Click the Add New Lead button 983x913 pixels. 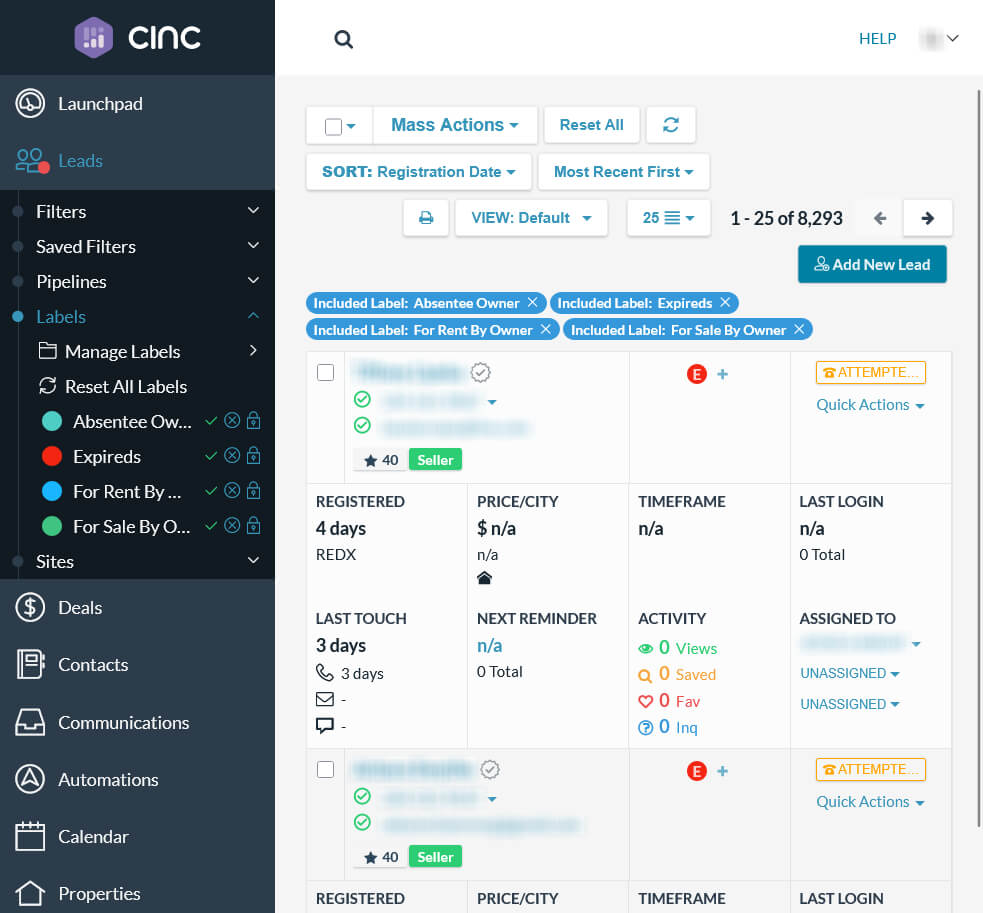point(872,264)
